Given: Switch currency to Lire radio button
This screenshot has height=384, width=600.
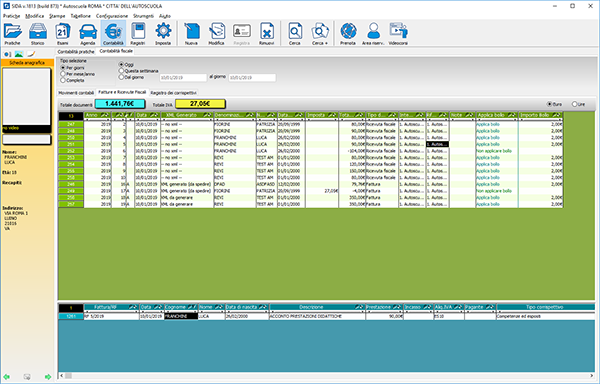Looking at the screenshot, I should [574, 104].
